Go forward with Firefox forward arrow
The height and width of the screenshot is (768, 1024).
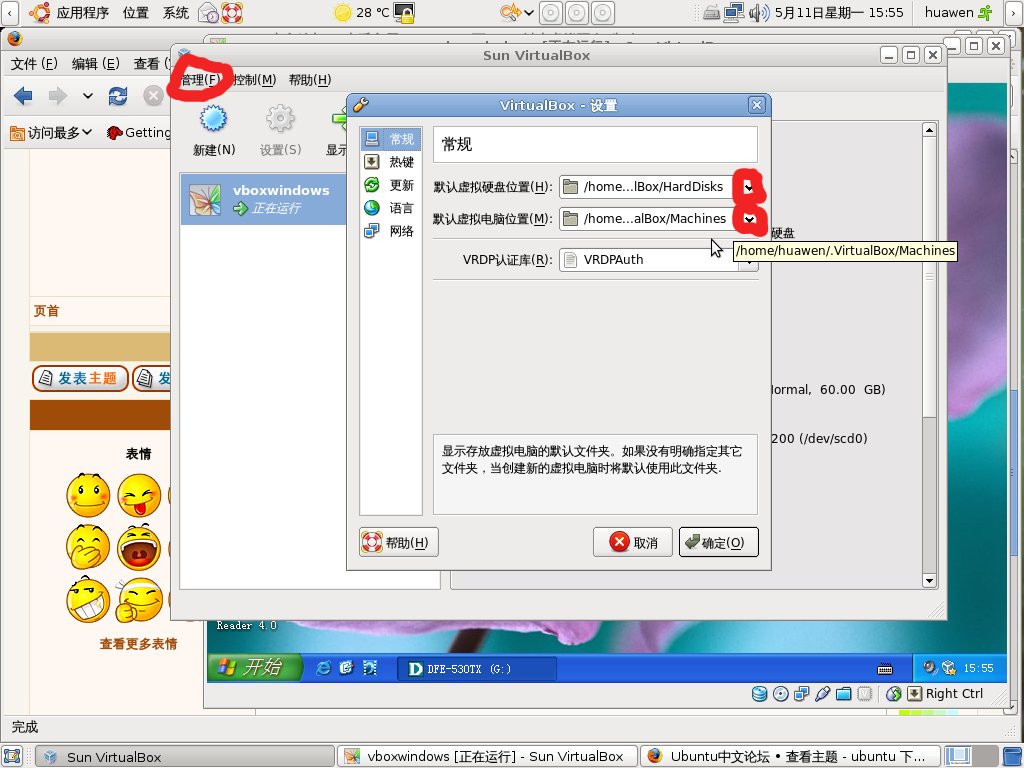click(x=57, y=96)
